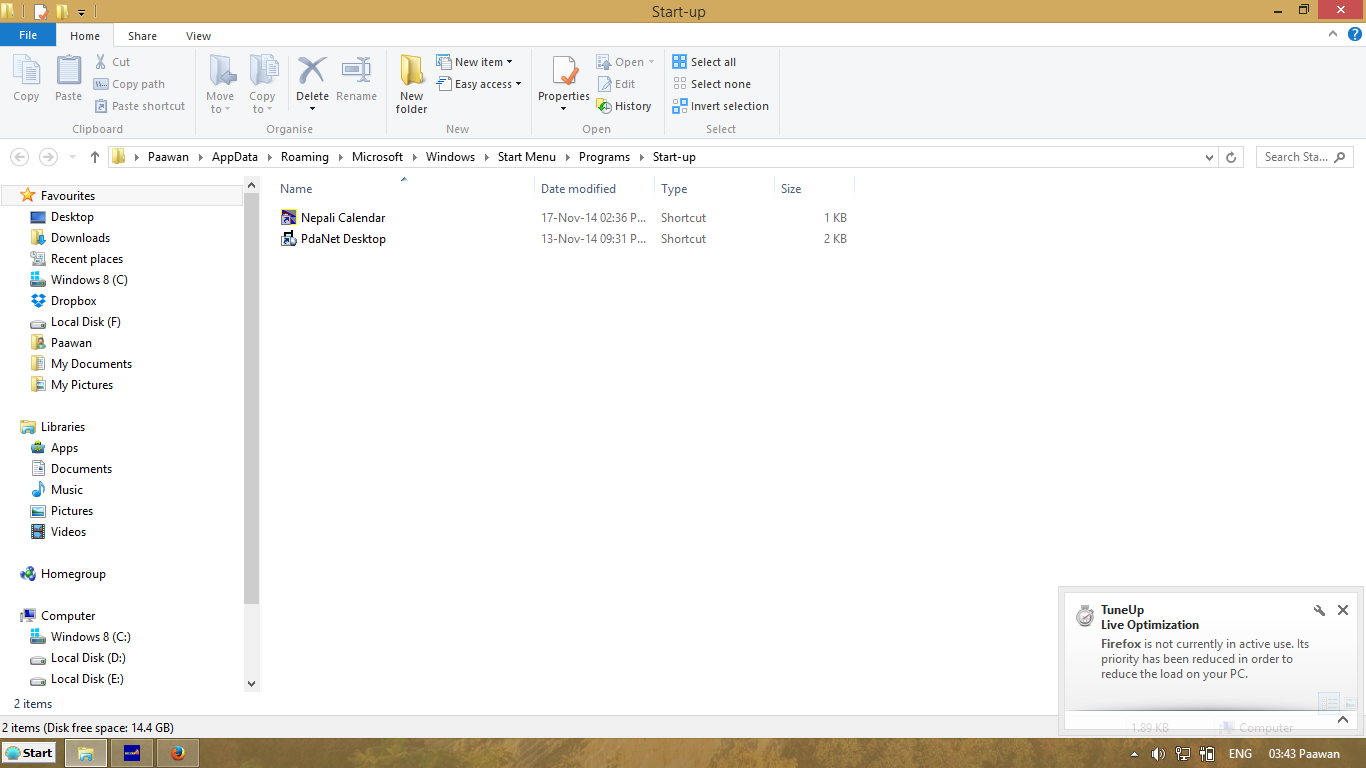Open the Nepali Calendar shortcut
The height and width of the screenshot is (768, 1366).
[x=344, y=217]
